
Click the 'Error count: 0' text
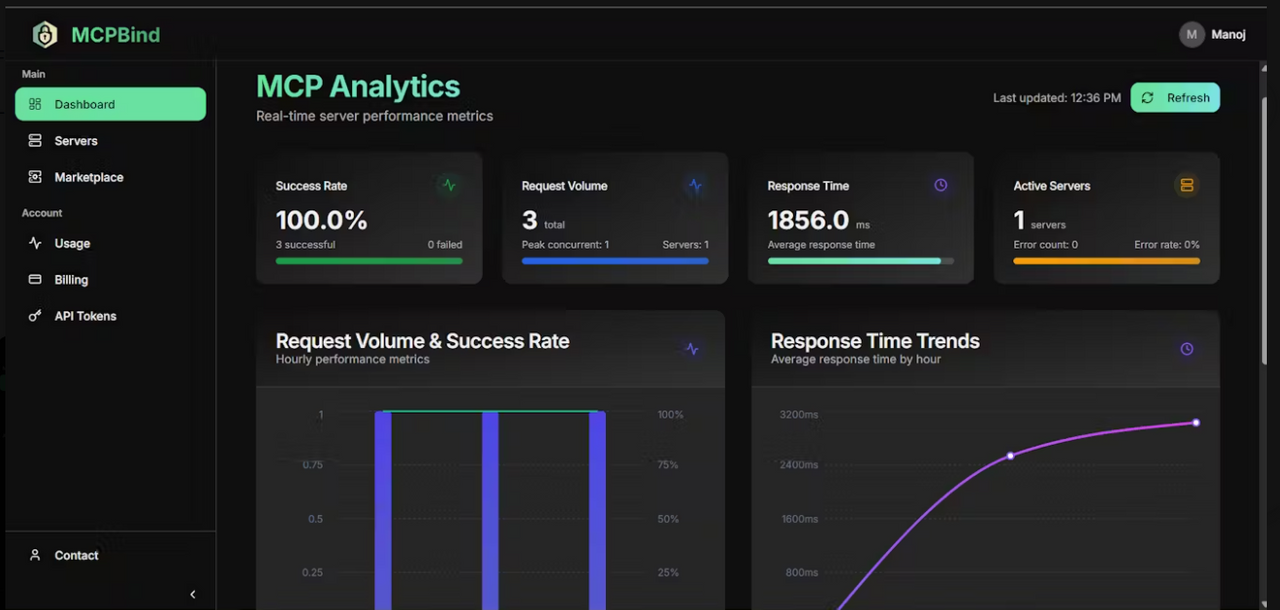point(1046,244)
